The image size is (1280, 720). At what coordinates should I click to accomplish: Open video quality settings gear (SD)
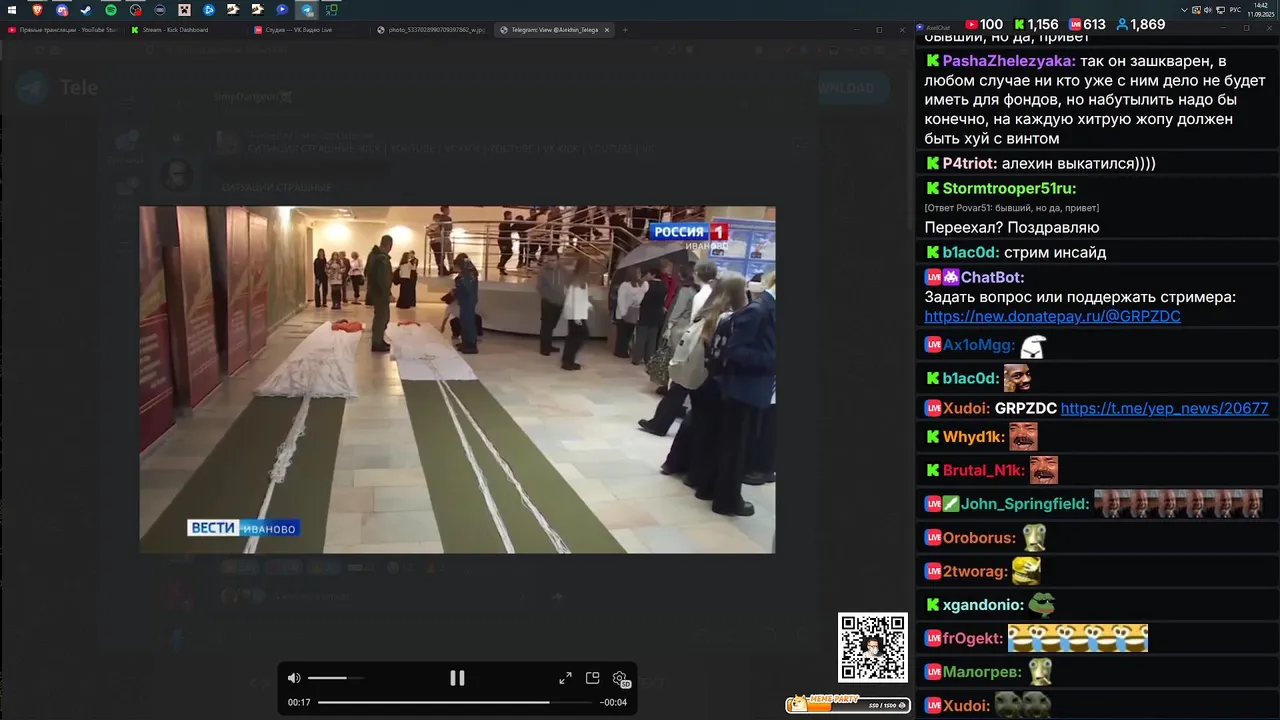620,679
